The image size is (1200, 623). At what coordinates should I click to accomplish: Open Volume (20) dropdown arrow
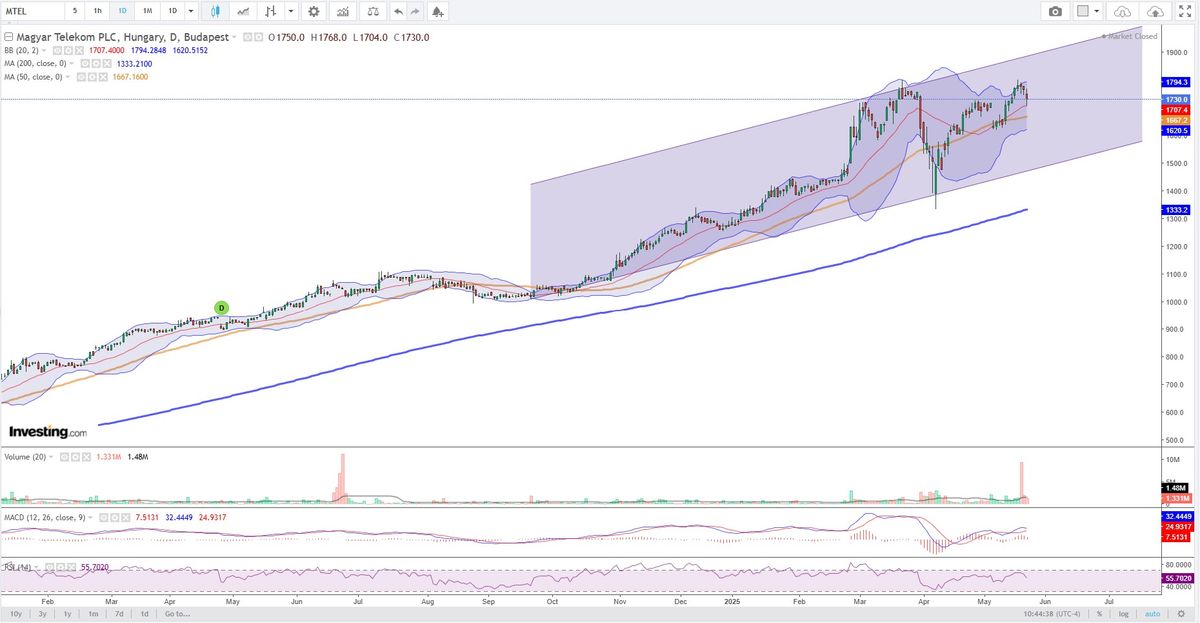point(52,456)
